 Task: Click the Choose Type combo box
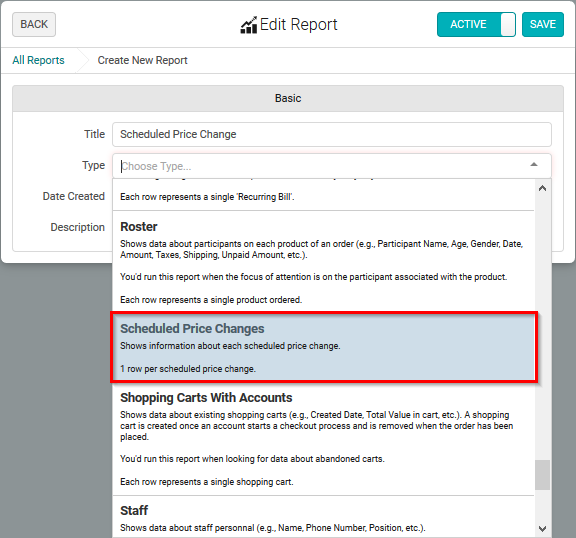tap(332, 166)
